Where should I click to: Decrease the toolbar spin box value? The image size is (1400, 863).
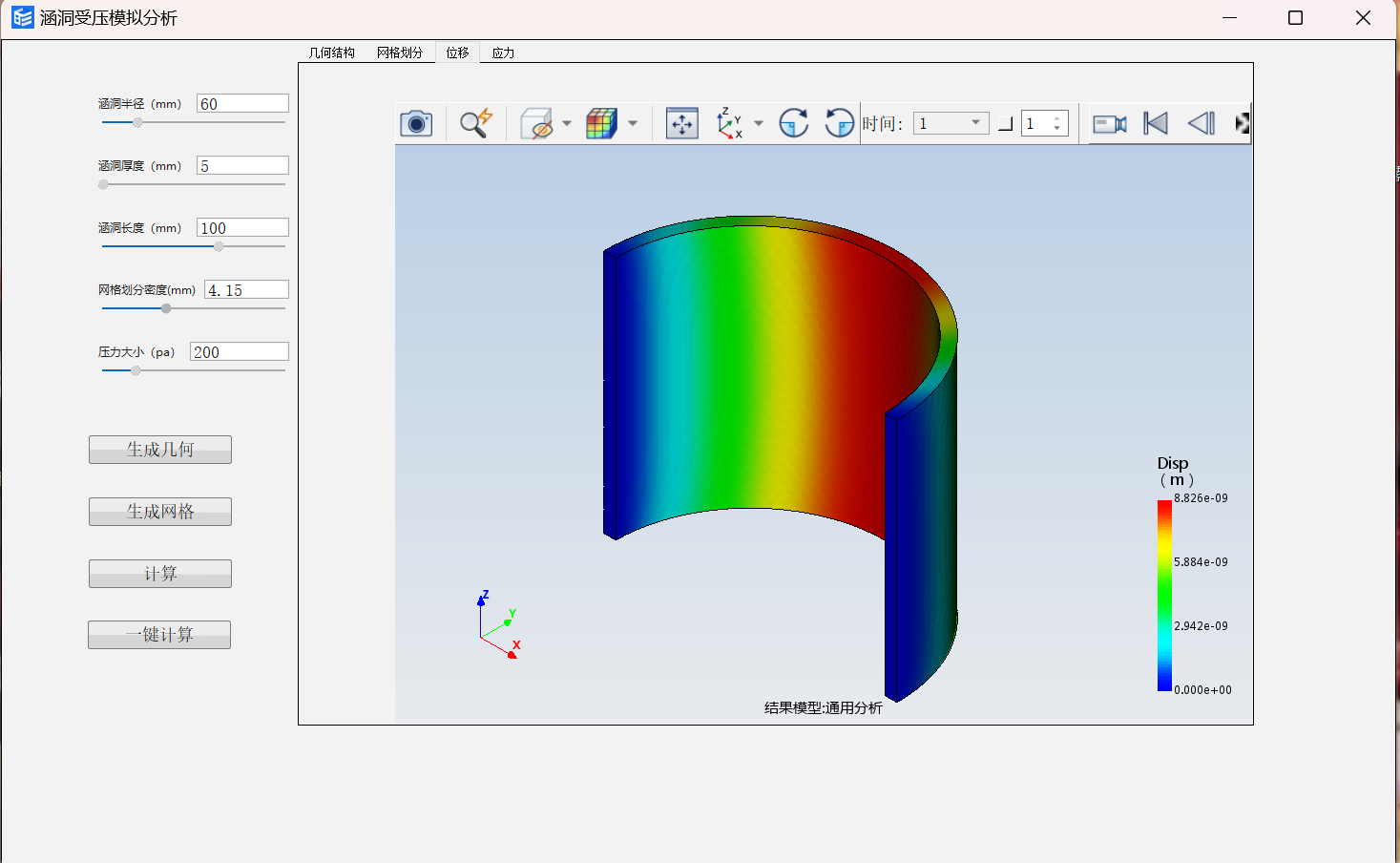click(1056, 129)
